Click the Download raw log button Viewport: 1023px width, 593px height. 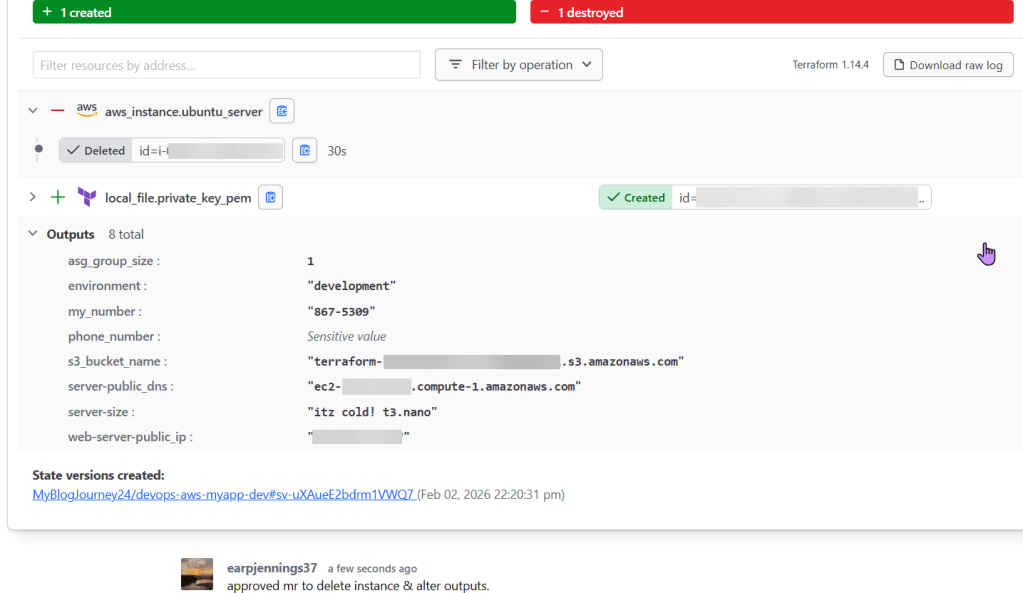(947, 65)
